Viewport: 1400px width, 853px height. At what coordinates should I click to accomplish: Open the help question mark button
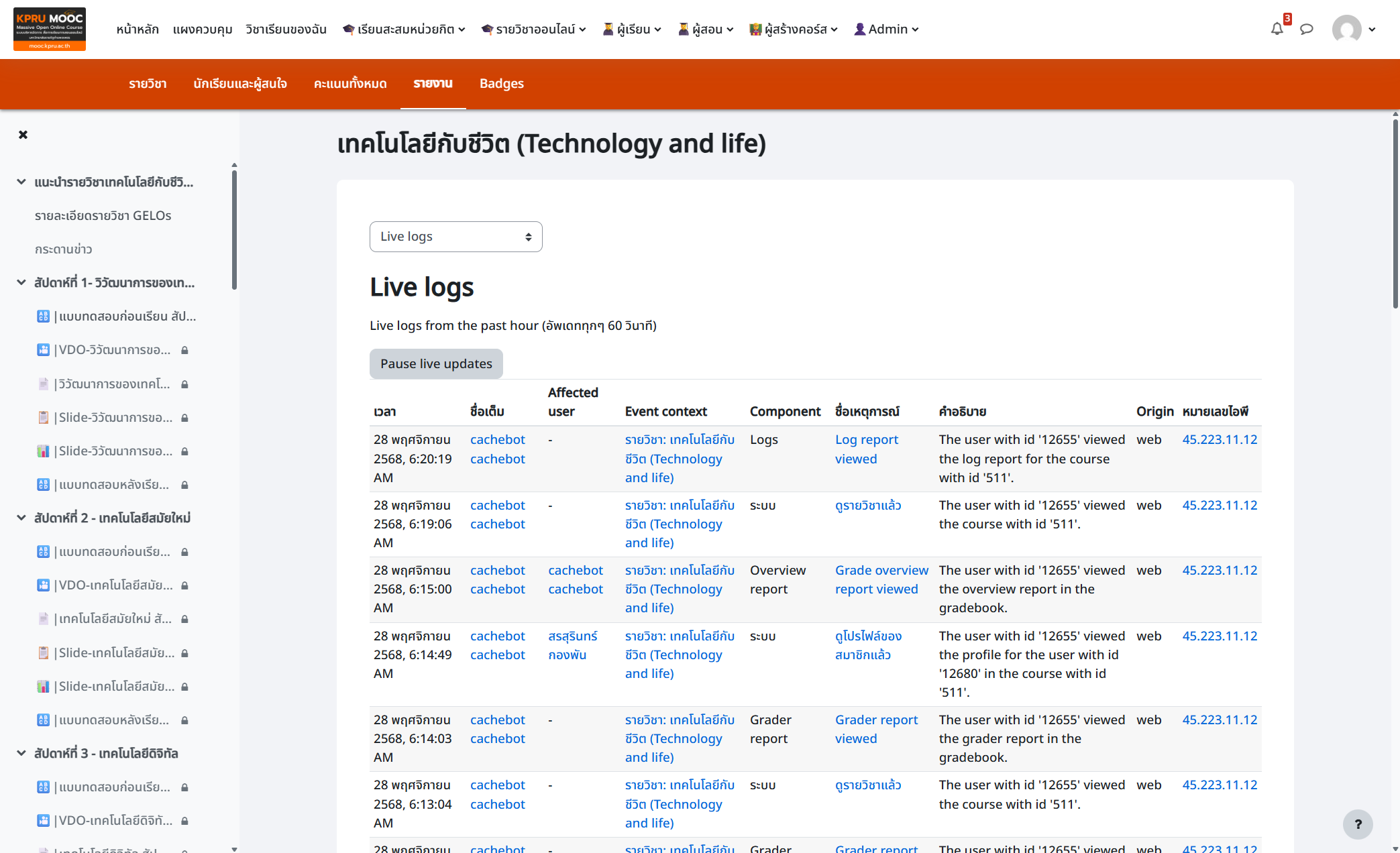pyautogui.click(x=1358, y=824)
